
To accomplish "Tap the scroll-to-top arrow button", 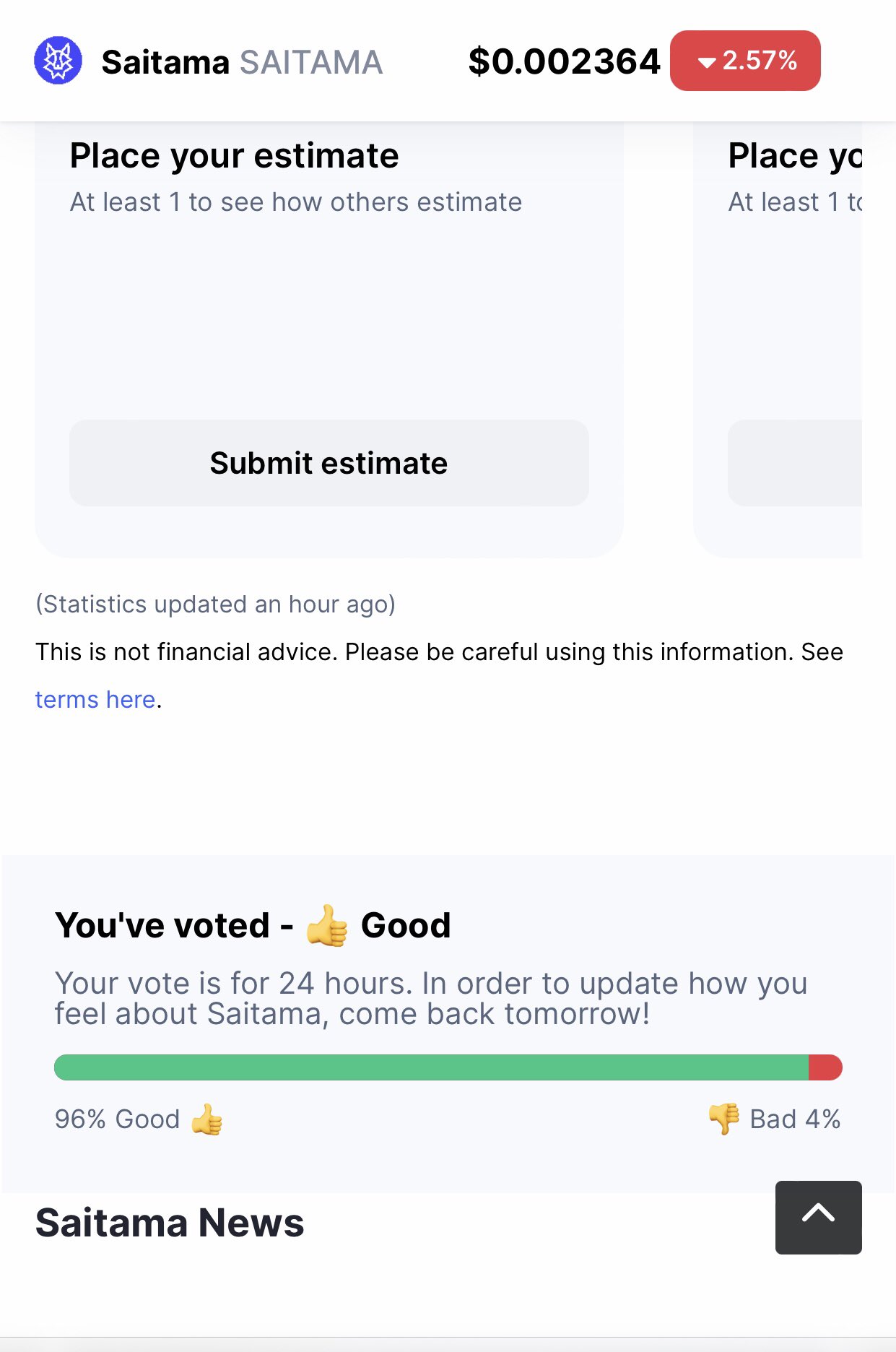I will [818, 1217].
